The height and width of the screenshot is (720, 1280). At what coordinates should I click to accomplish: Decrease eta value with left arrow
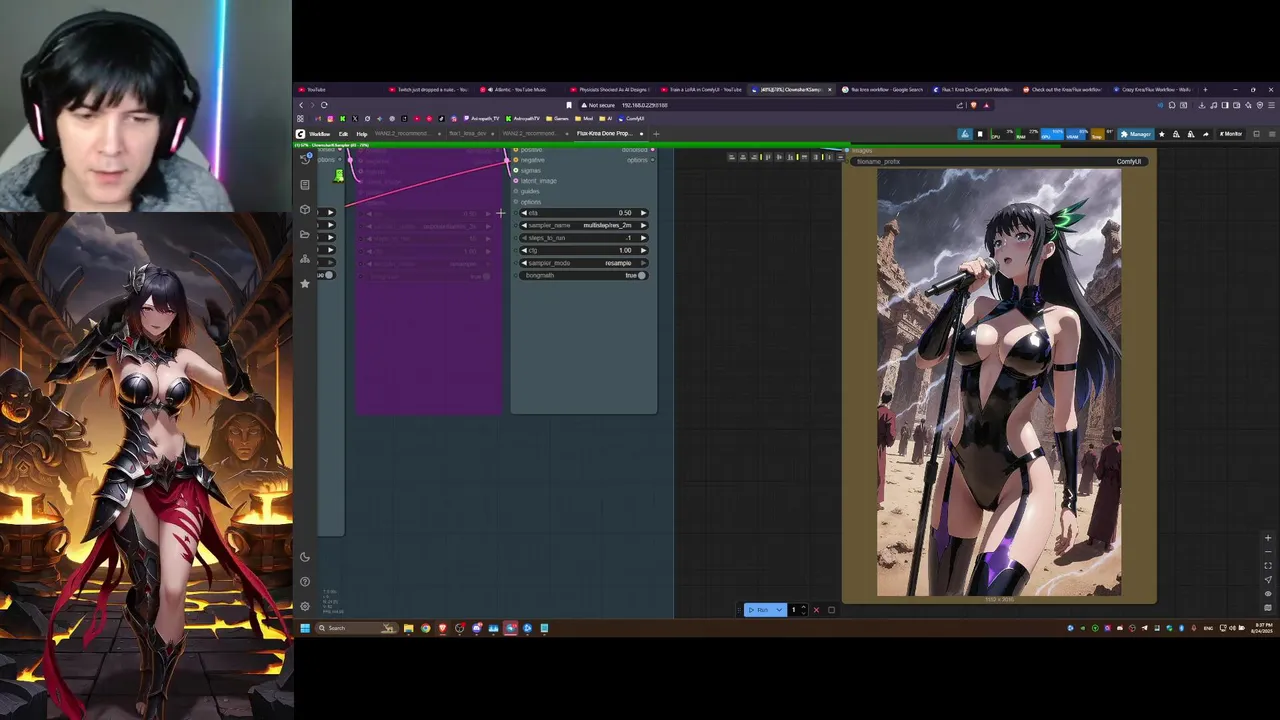pos(524,213)
